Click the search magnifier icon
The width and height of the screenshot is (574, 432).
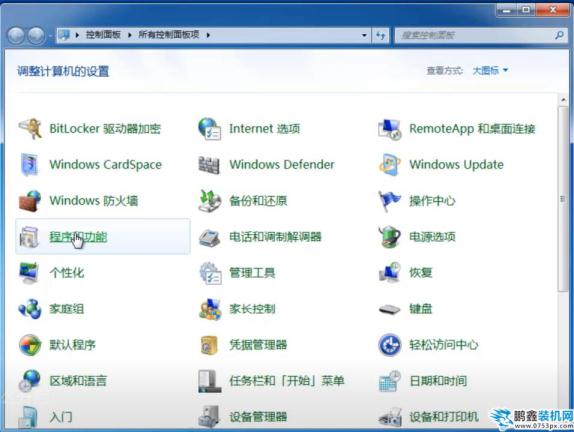point(559,35)
